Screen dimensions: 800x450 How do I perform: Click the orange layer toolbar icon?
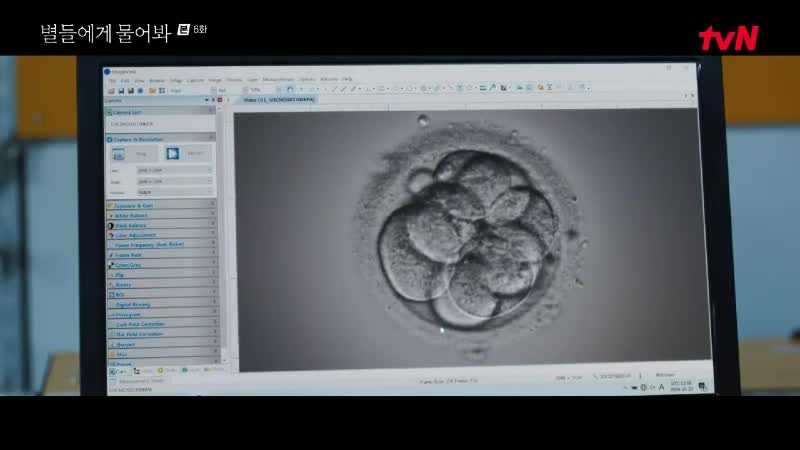tap(540, 87)
